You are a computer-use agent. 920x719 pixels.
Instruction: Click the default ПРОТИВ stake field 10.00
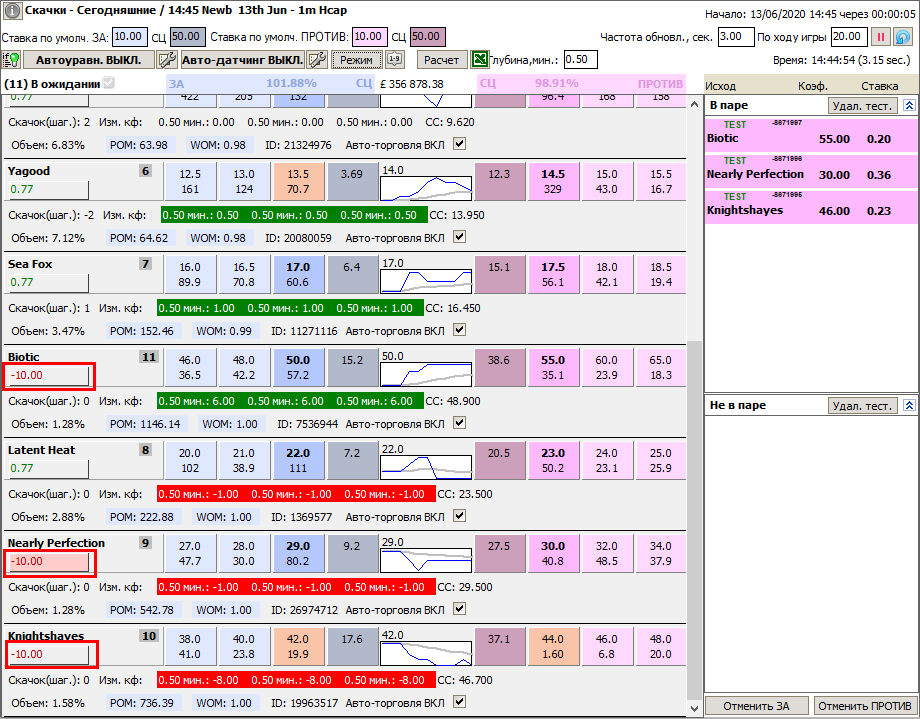pos(369,37)
